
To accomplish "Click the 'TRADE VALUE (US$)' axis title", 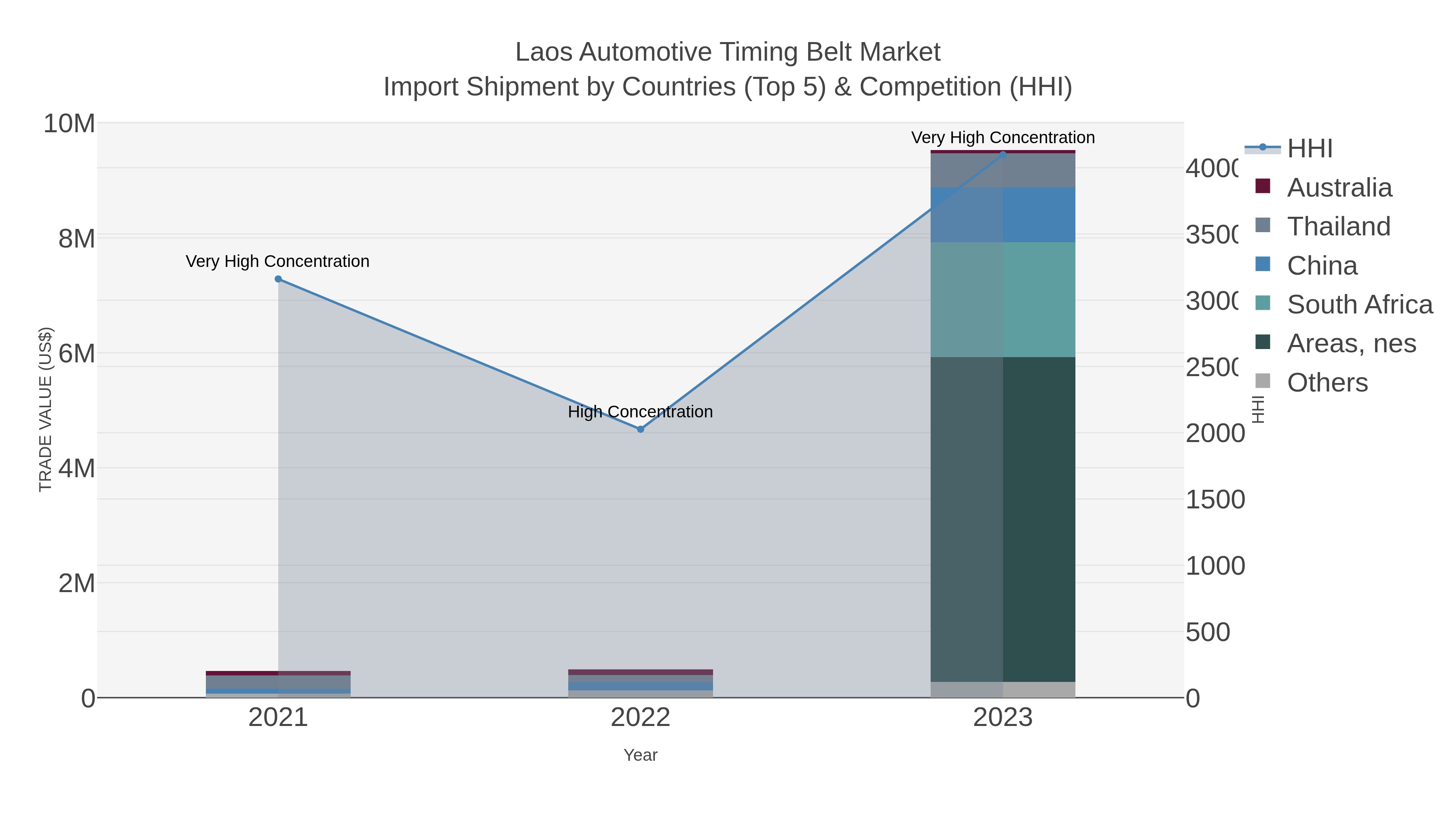I will pos(45,409).
